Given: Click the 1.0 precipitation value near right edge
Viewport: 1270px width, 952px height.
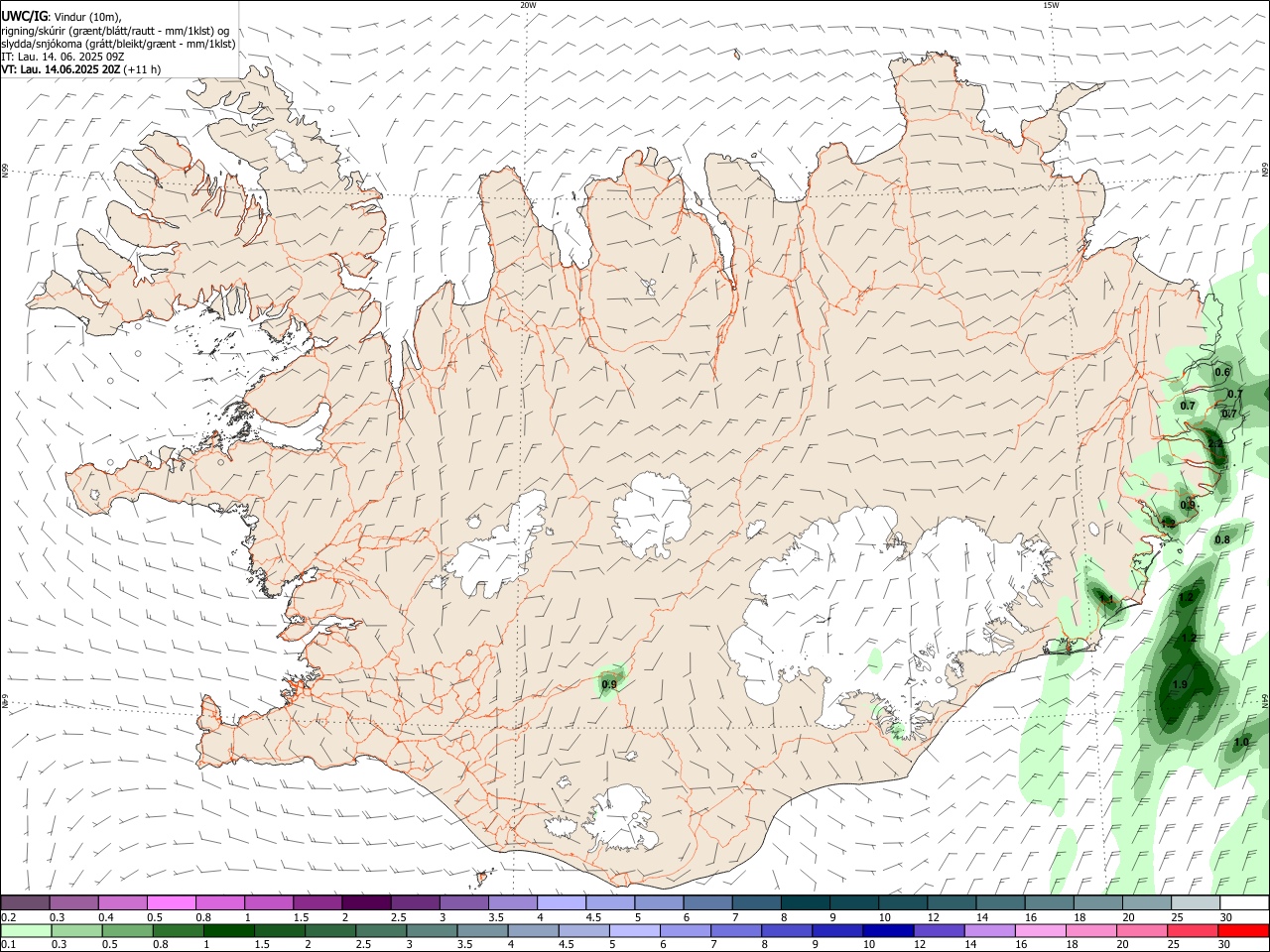Looking at the screenshot, I should 1241,743.
